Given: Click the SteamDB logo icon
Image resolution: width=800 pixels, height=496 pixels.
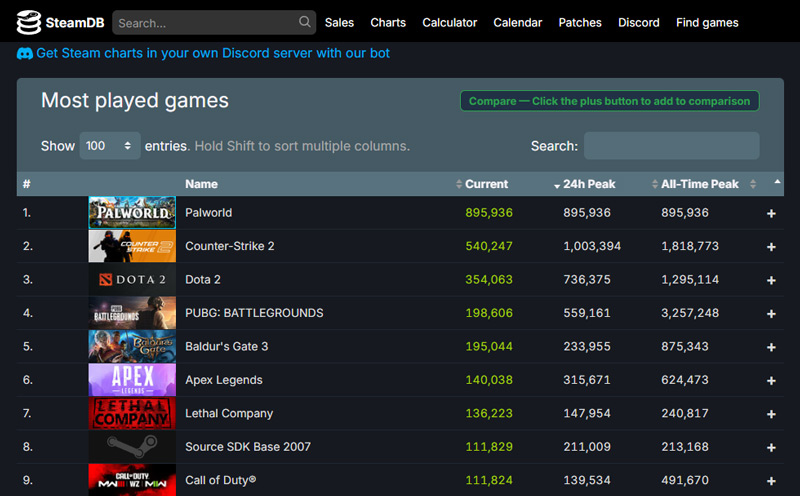Looking at the screenshot, I should point(29,22).
